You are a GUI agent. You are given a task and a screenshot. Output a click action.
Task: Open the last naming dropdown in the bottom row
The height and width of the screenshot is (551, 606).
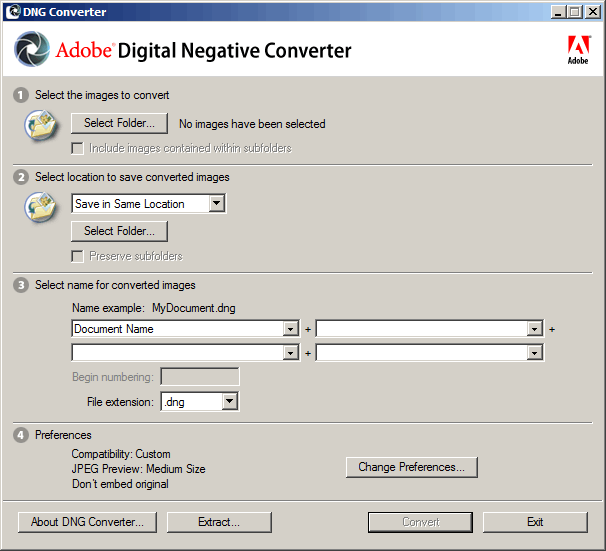[430, 352]
